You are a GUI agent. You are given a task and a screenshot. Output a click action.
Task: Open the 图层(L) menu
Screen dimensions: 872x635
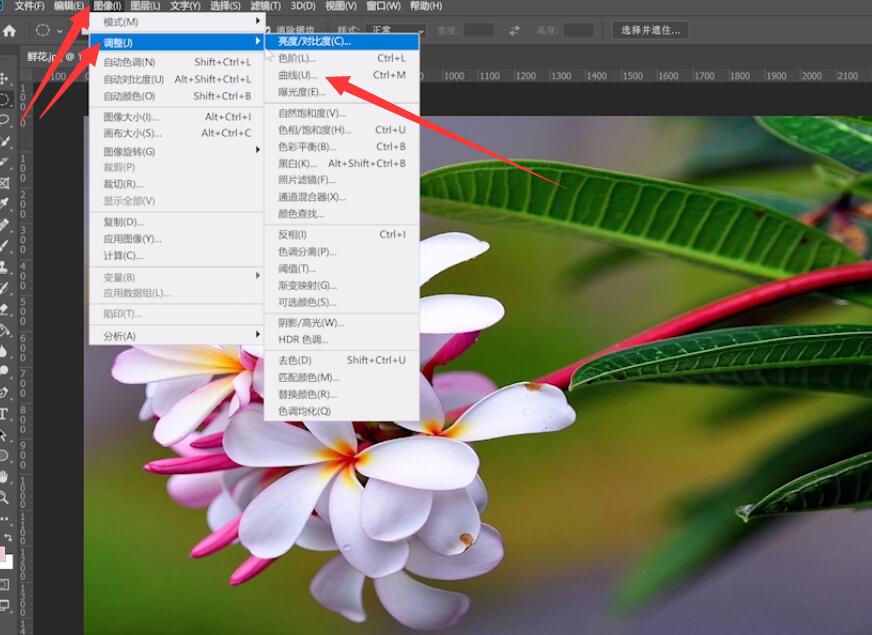point(145,6)
